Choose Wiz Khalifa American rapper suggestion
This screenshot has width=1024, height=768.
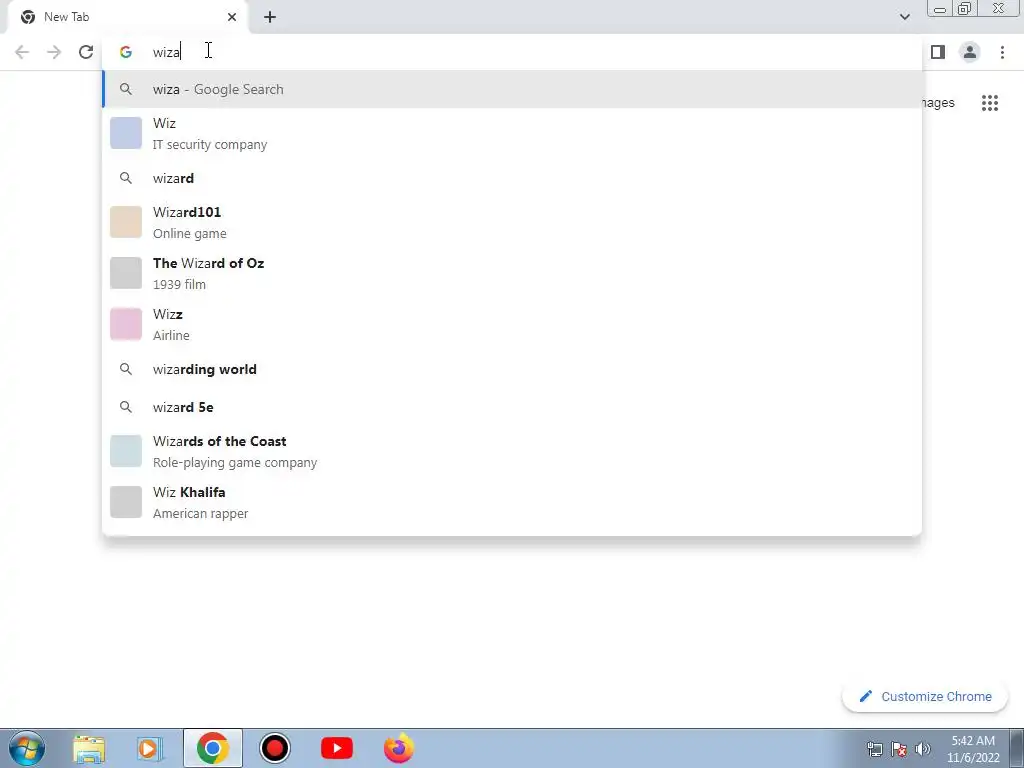coord(512,502)
